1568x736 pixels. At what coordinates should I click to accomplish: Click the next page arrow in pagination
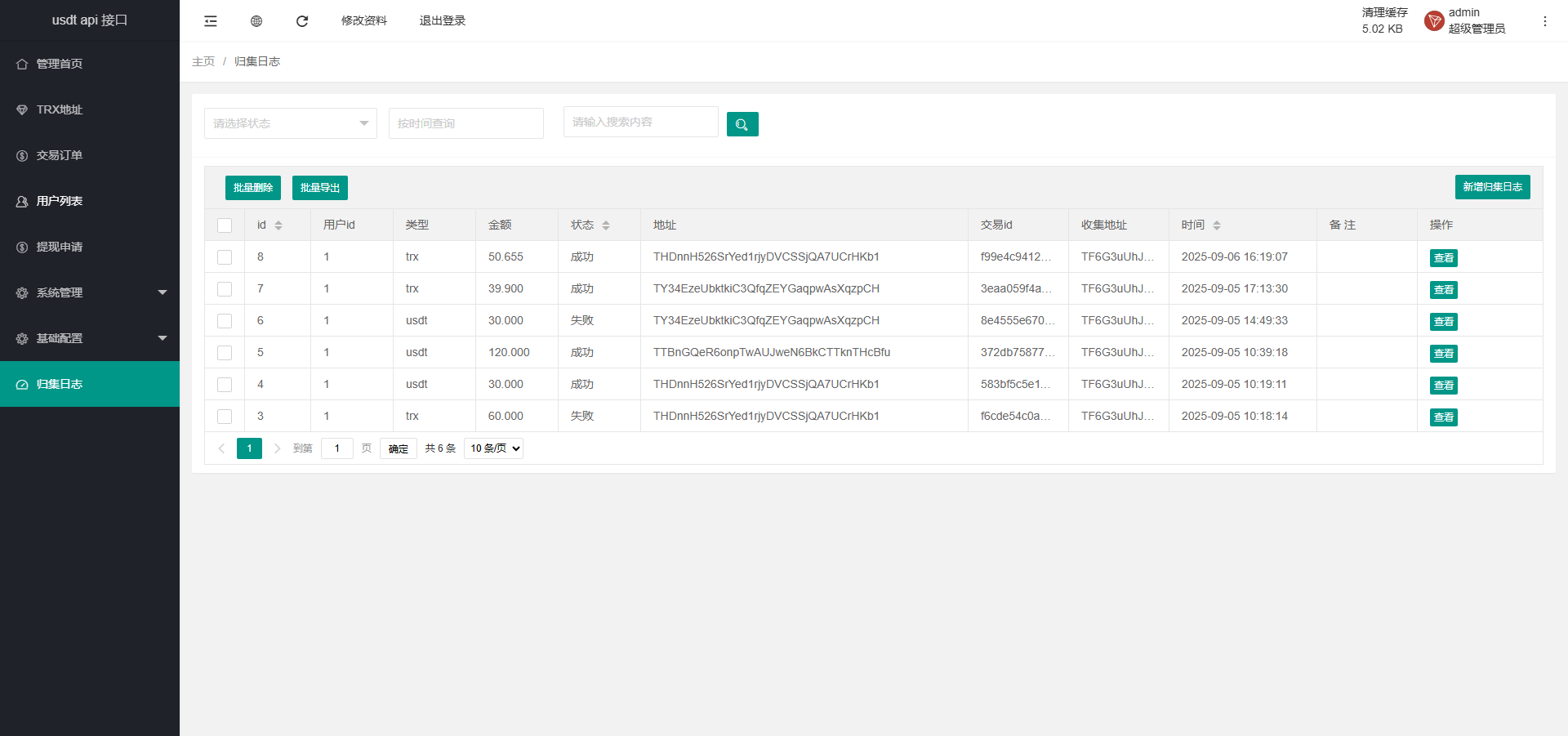tap(278, 448)
